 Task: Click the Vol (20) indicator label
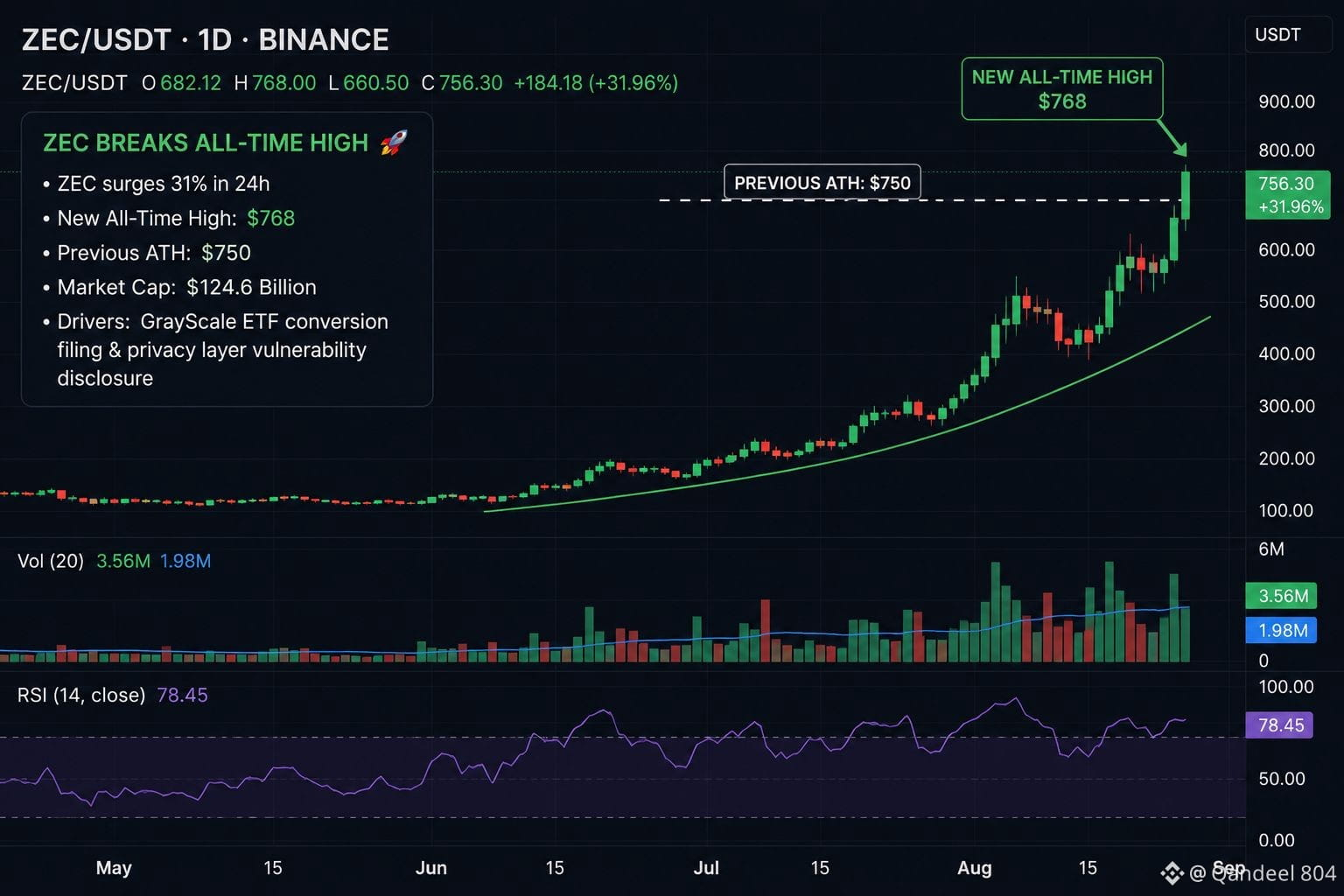(x=51, y=561)
